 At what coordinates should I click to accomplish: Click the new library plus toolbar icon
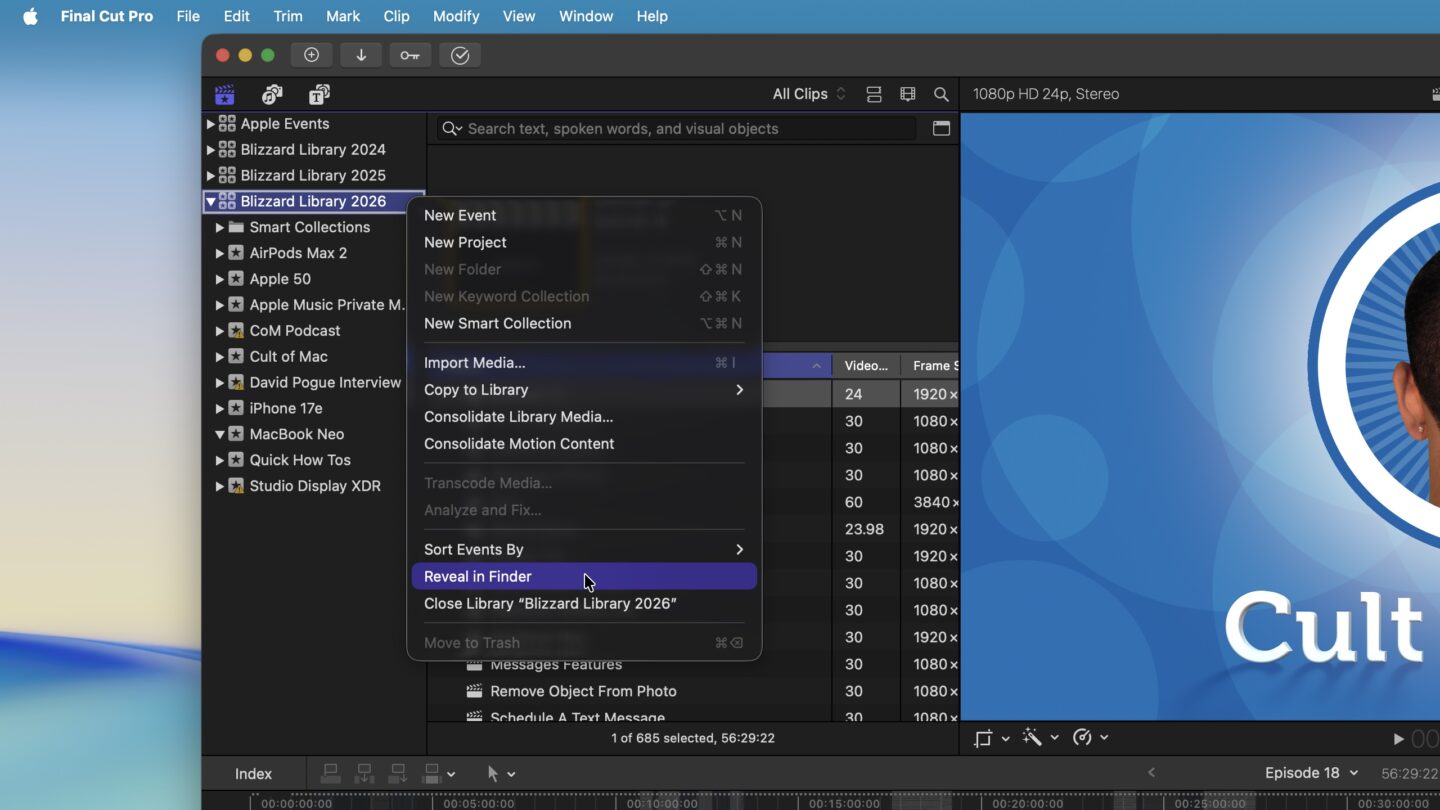[x=311, y=55]
